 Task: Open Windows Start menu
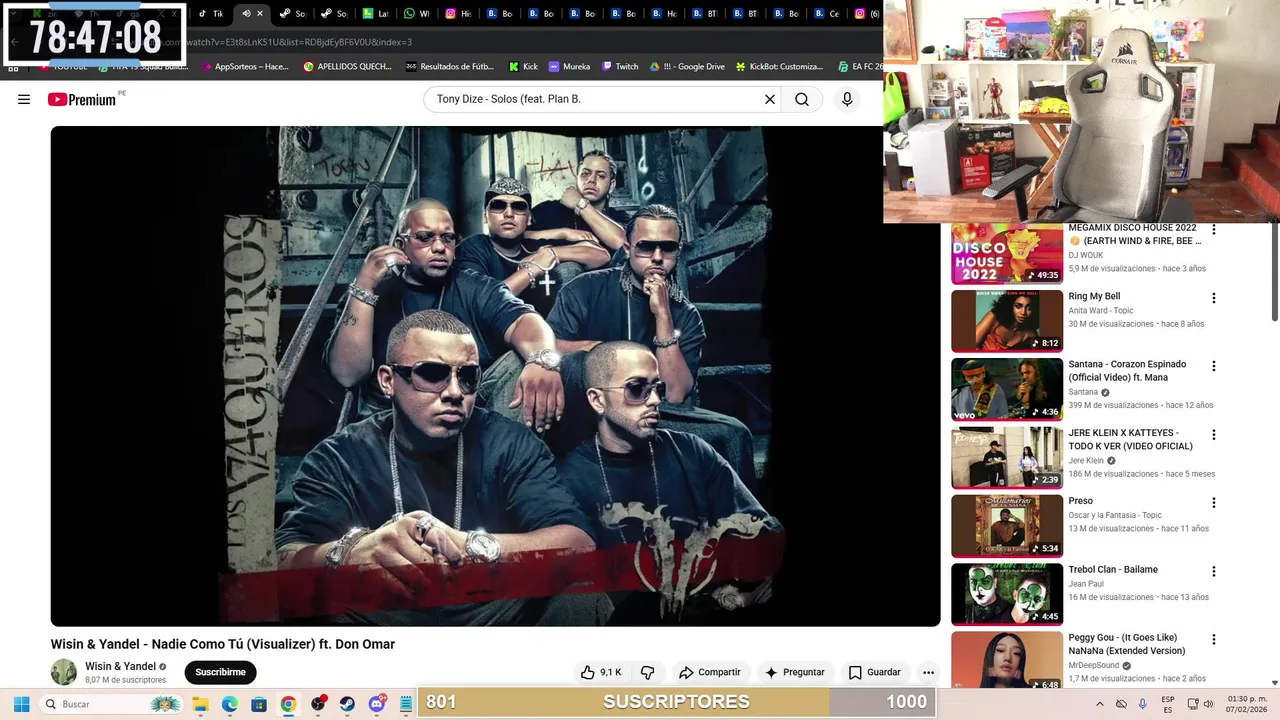coord(21,704)
